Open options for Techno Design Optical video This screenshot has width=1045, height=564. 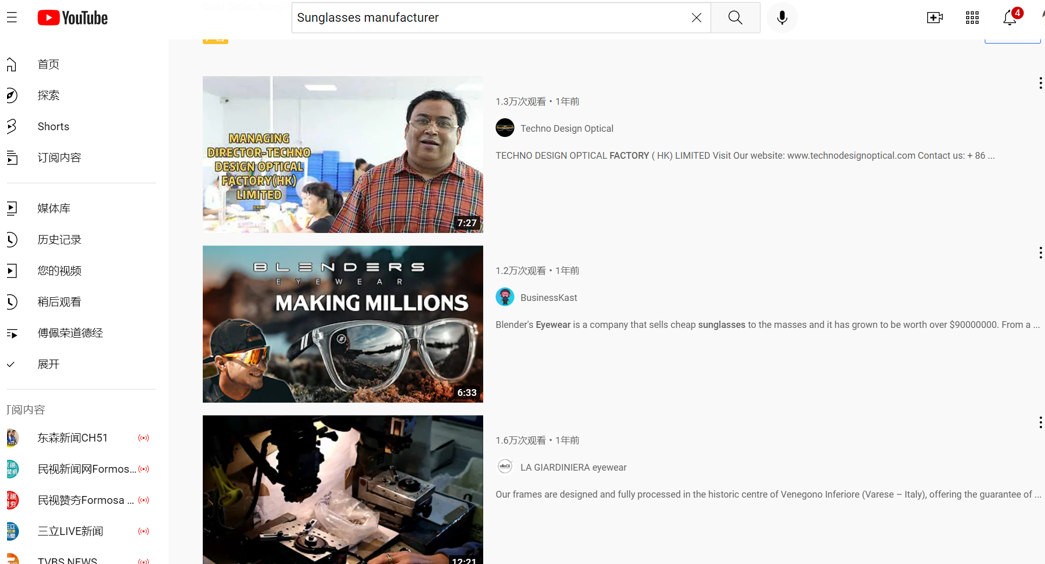pos(1039,84)
